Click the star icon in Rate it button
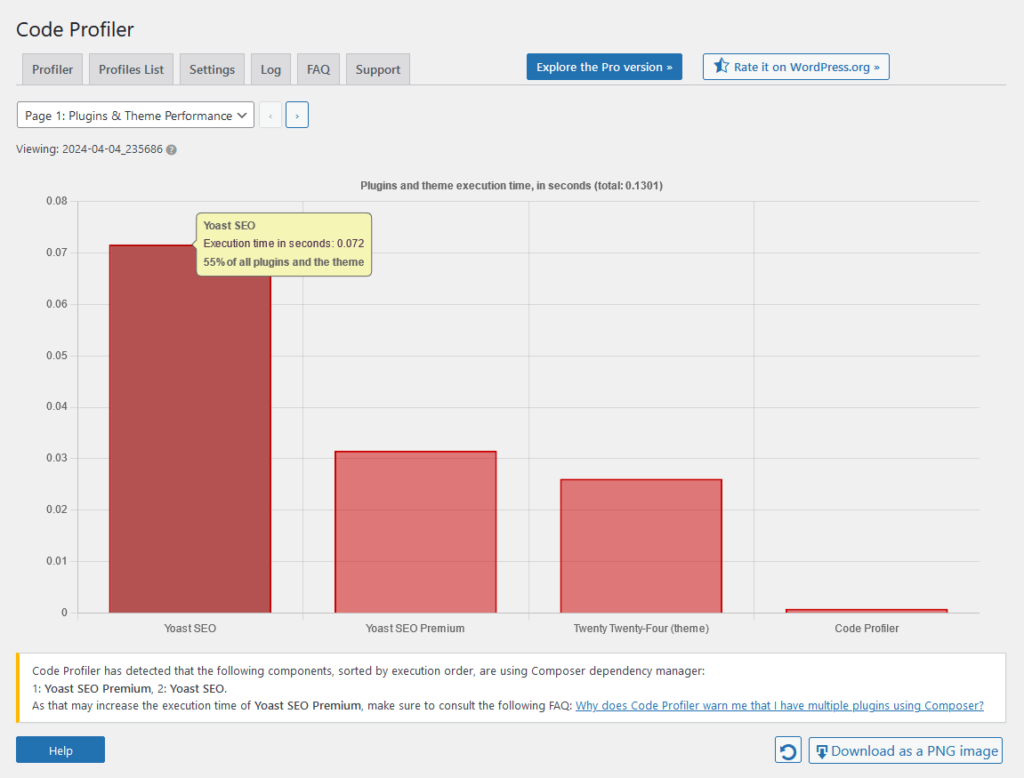The height and width of the screenshot is (778, 1024). coord(721,66)
